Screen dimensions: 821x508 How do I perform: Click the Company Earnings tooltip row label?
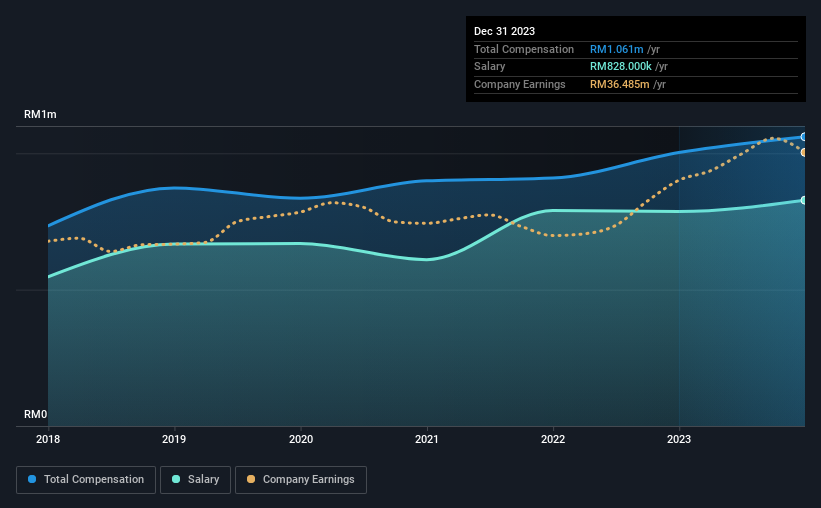tap(519, 84)
